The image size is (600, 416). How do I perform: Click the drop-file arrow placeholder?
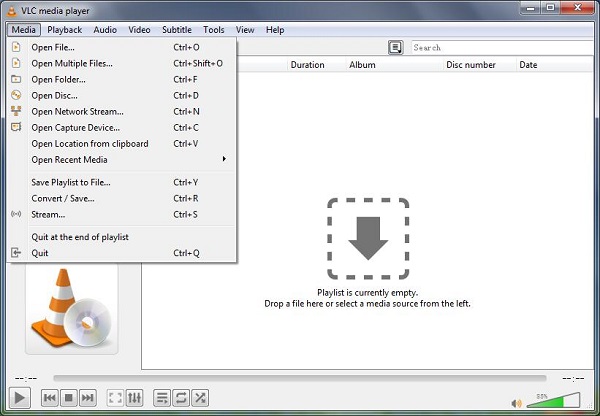(368, 238)
